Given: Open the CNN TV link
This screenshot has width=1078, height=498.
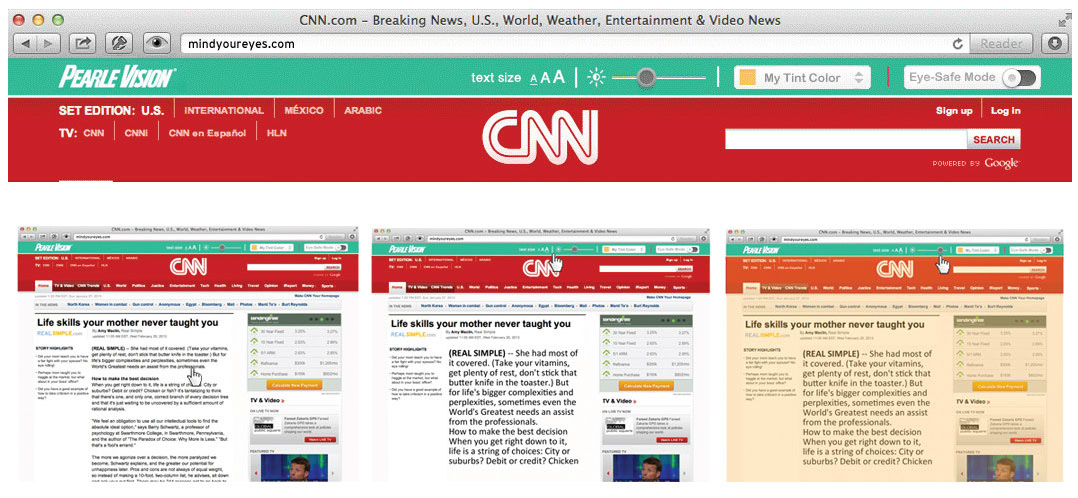Looking at the screenshot, I should coord(94,133).
